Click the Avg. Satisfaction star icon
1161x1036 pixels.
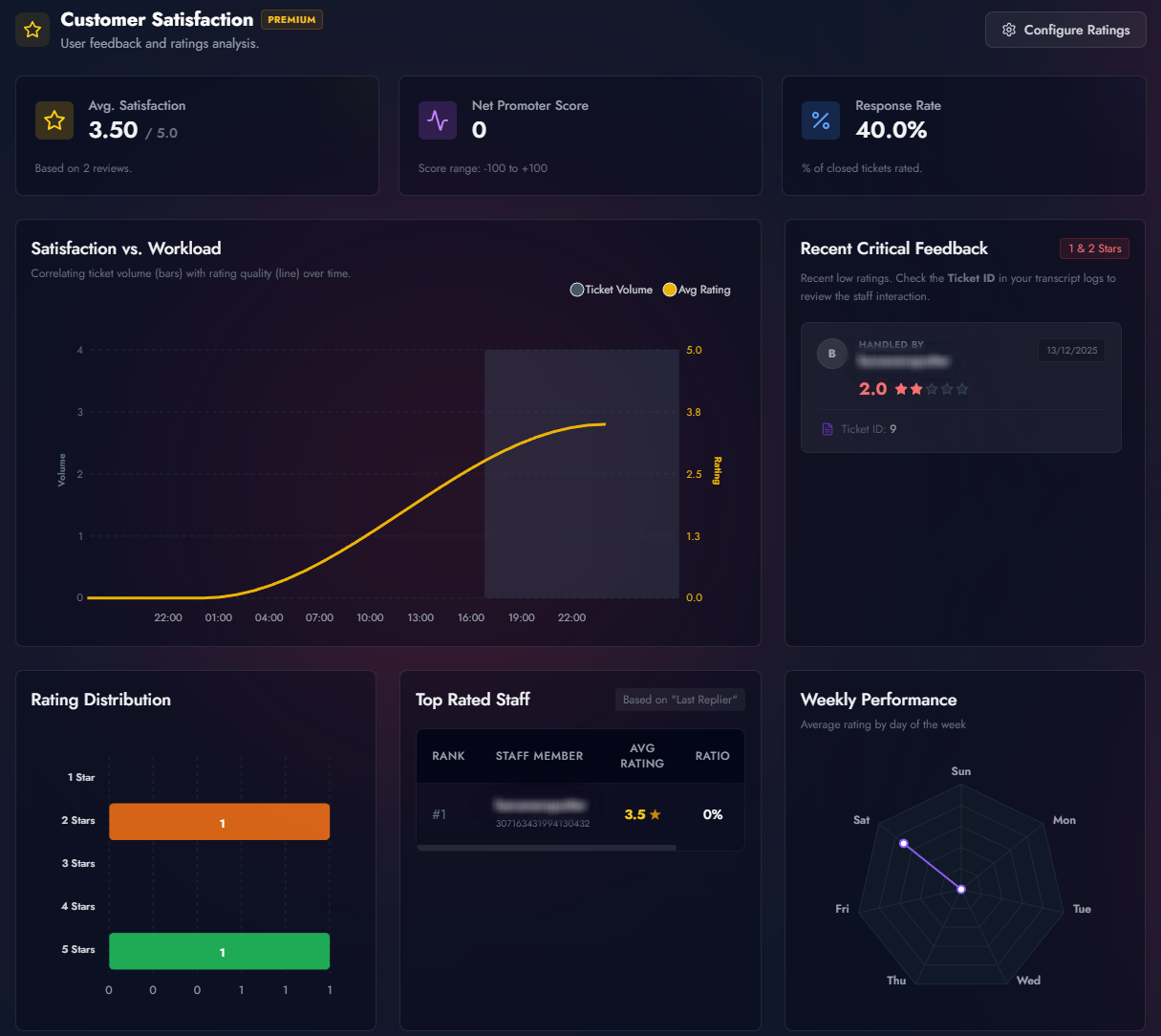pos(54,120)
